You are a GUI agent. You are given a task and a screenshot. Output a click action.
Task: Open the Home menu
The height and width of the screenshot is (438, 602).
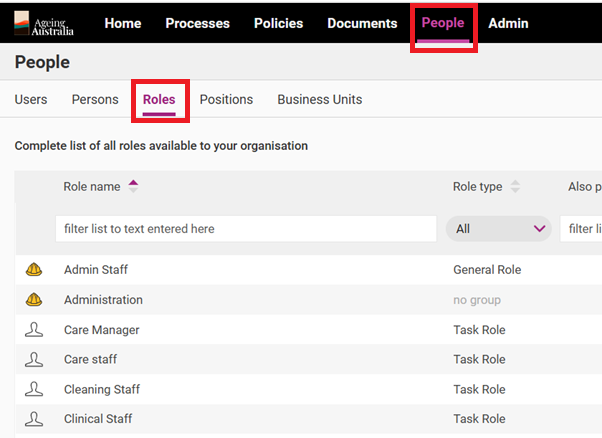tap(123, 23)
